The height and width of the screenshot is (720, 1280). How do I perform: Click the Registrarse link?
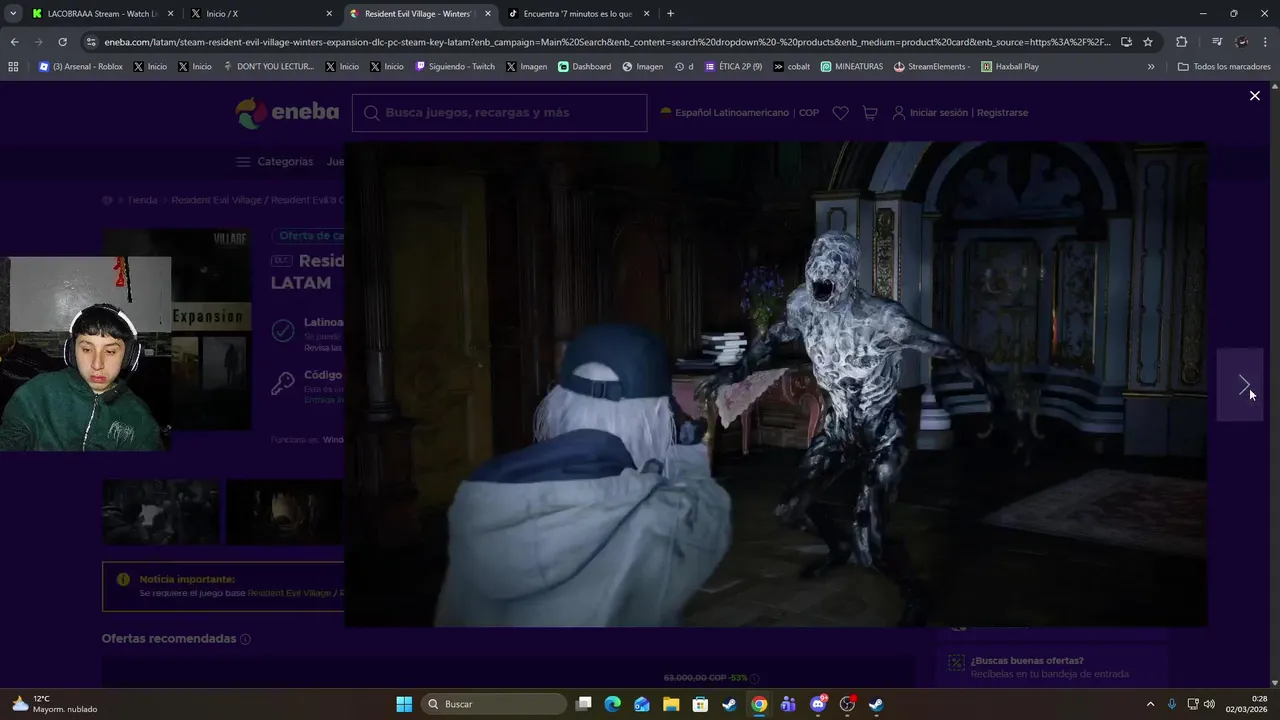(1002, 113)
